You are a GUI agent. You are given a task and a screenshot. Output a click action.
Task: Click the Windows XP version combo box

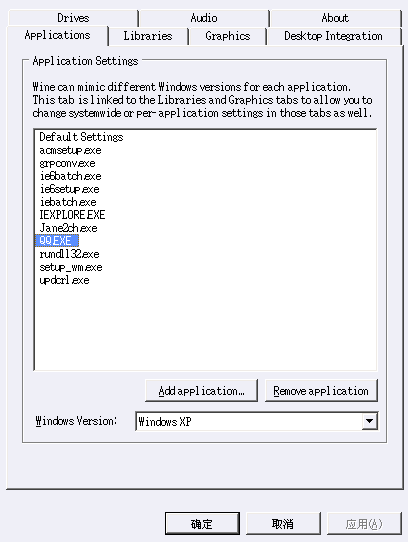point(257,421)
